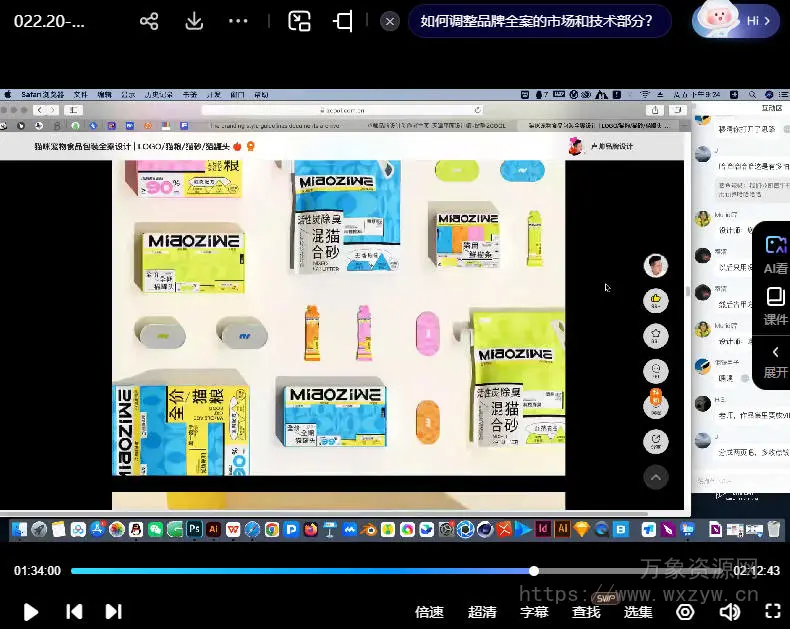This screenshot has height=629, width=790.
Task: Open the AI看 side panel
Action: pos(775,254)
